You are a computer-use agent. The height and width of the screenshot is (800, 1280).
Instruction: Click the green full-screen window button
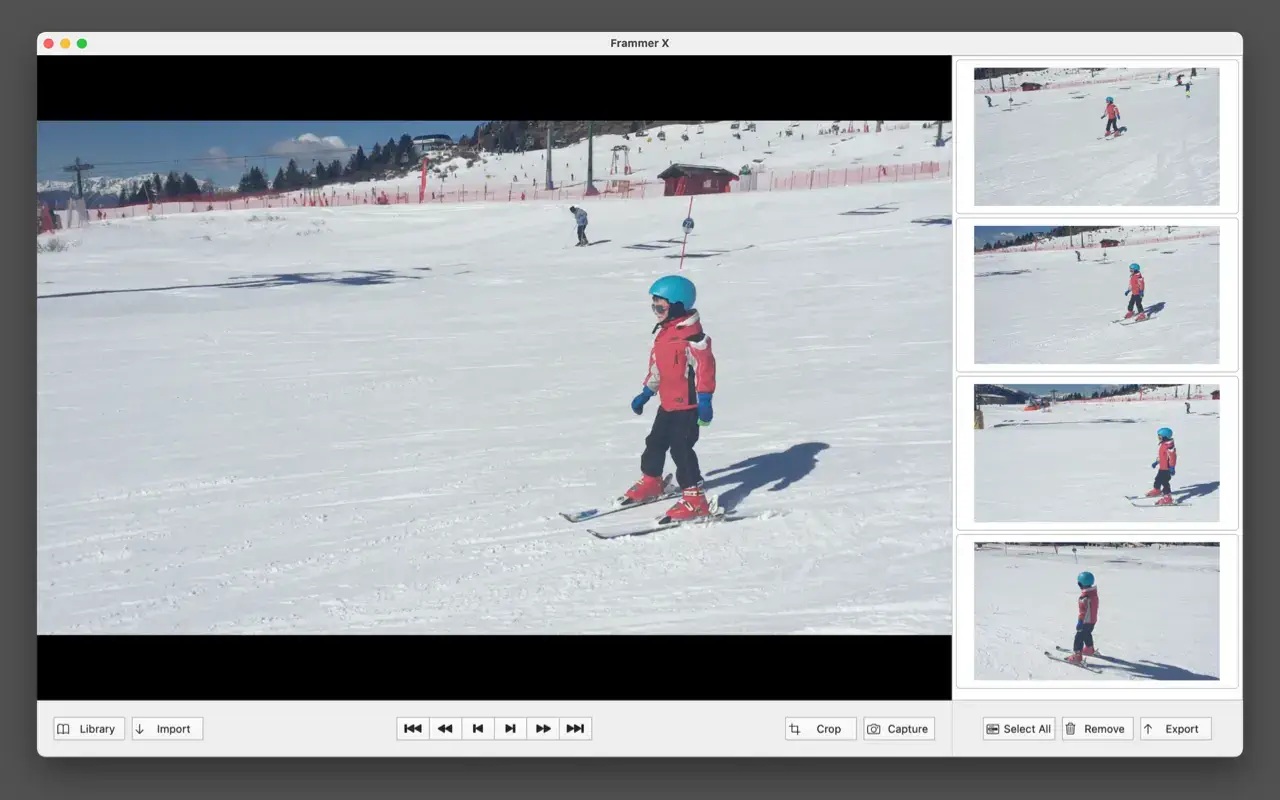tap(82, 44)
